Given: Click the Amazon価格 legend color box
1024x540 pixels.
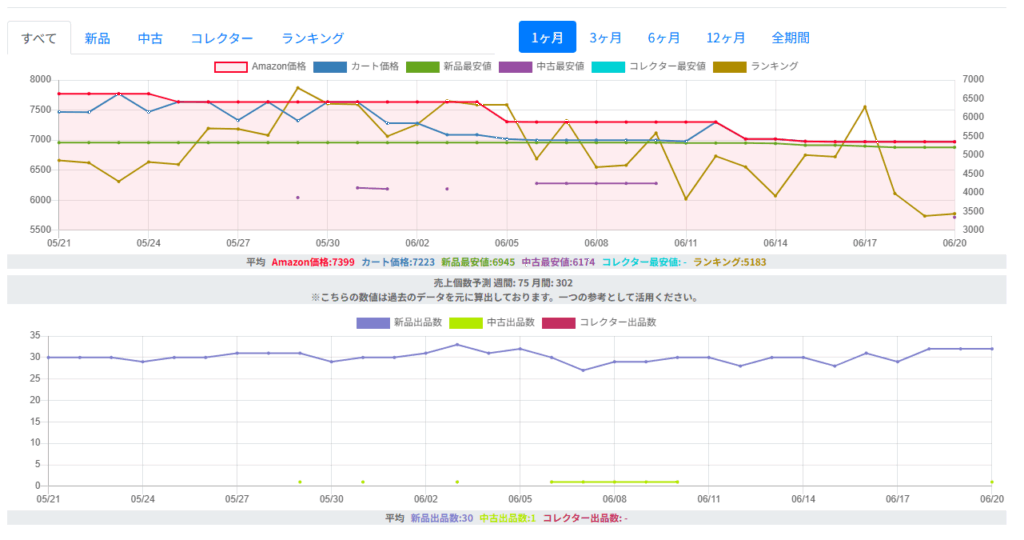Looking at the screenshot, I should [x=231, y=67].
